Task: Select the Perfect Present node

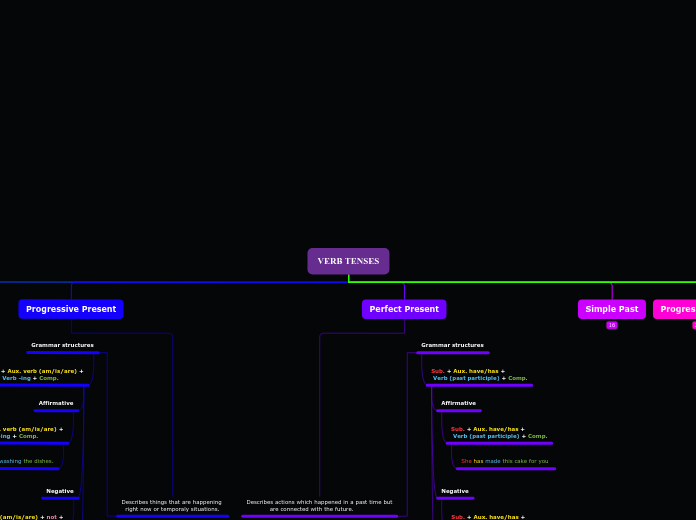Action: coord(404,309)
